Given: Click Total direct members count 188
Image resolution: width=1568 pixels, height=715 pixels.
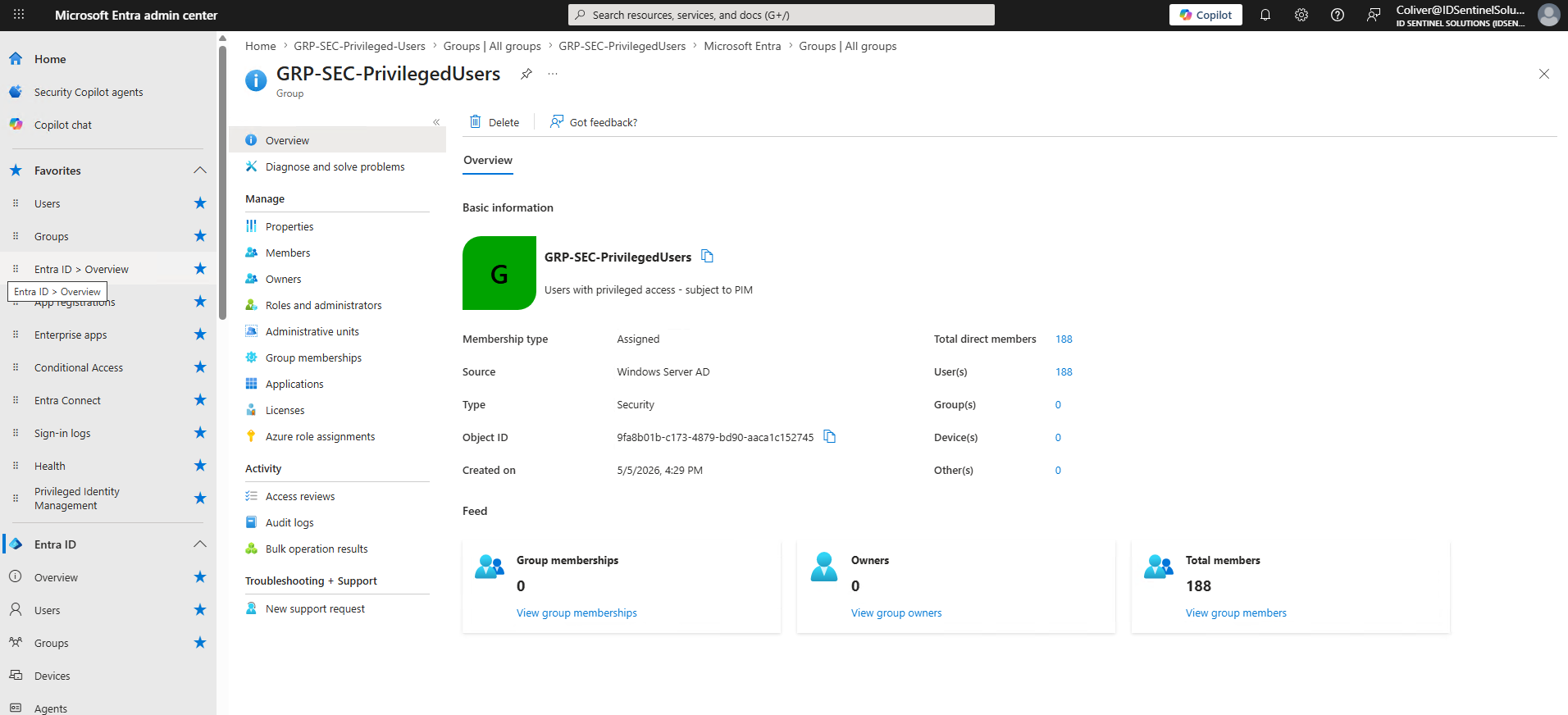Looking at the screenshot, I should [x=1064, y=339].
